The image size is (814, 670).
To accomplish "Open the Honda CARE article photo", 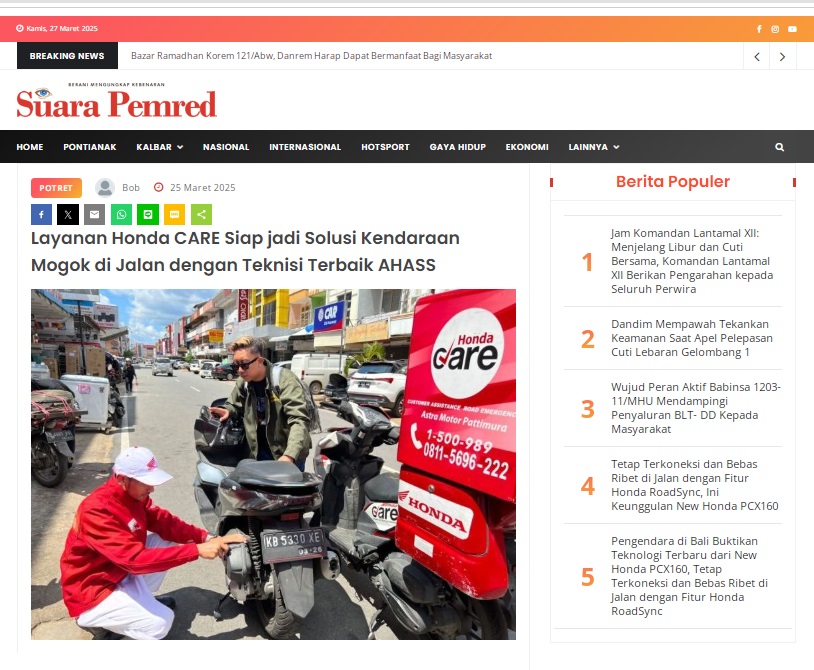I will (x=273, y=464).
